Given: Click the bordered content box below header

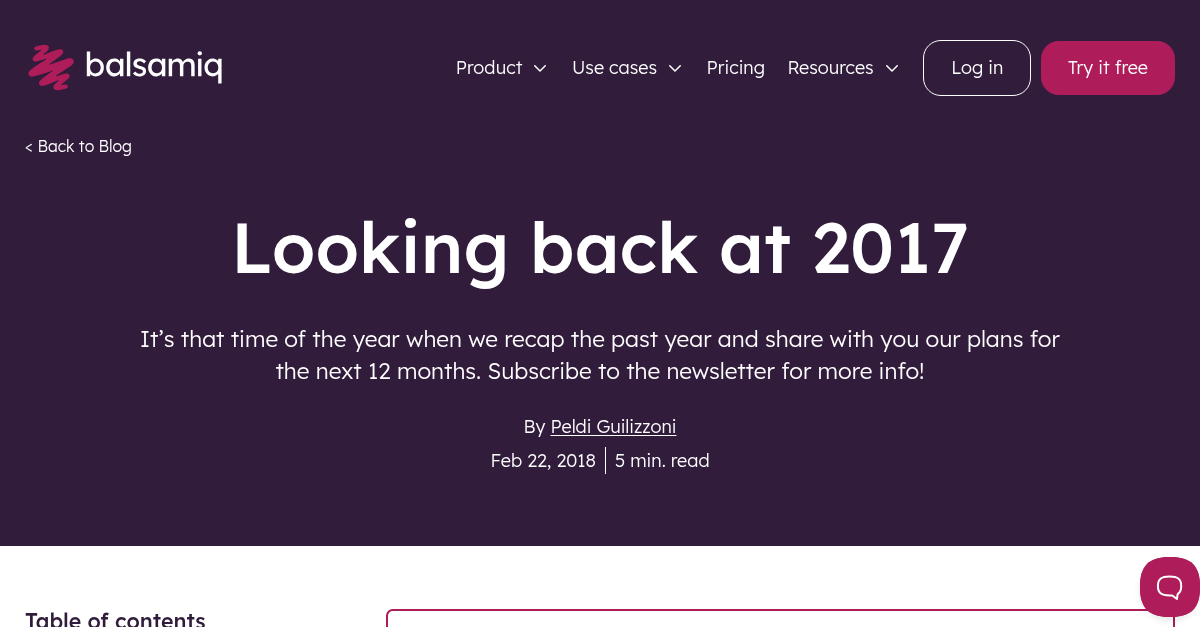Looking at the screenshot, I should pyautogui.click(x=780, y=618).
